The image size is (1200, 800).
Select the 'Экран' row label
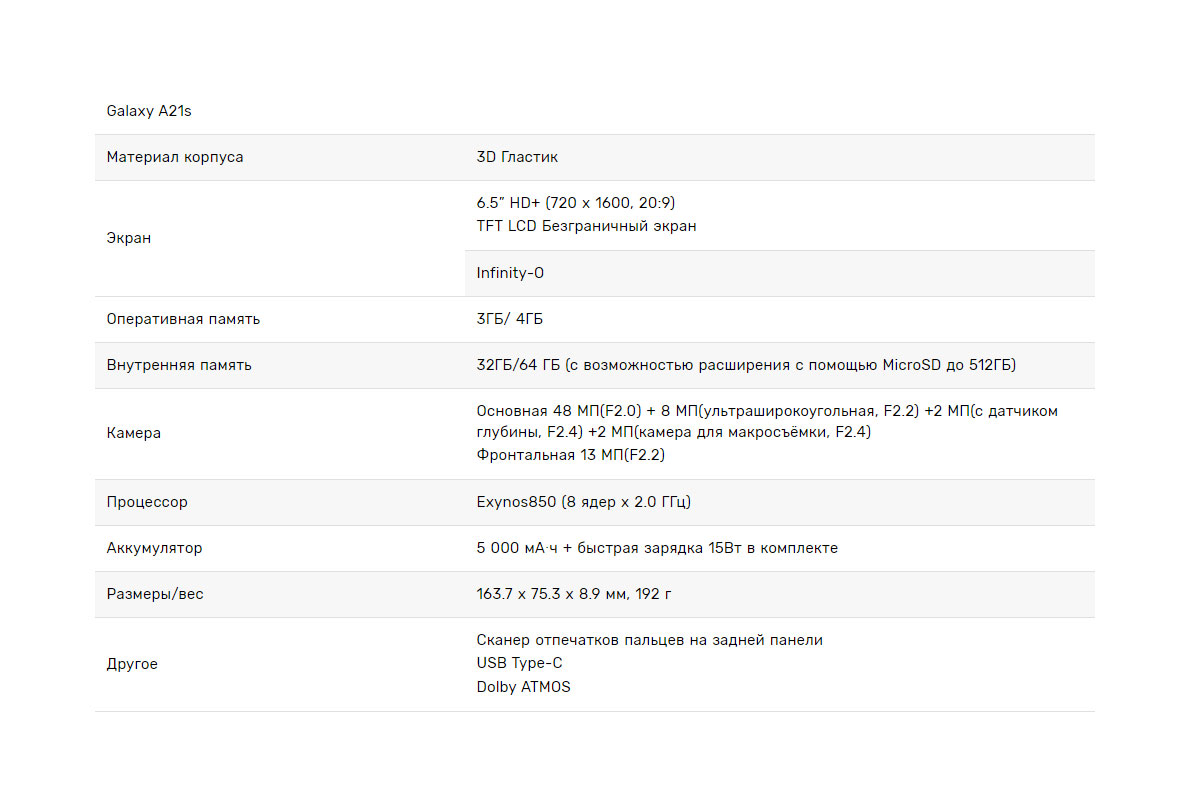(x=129, y=238)
